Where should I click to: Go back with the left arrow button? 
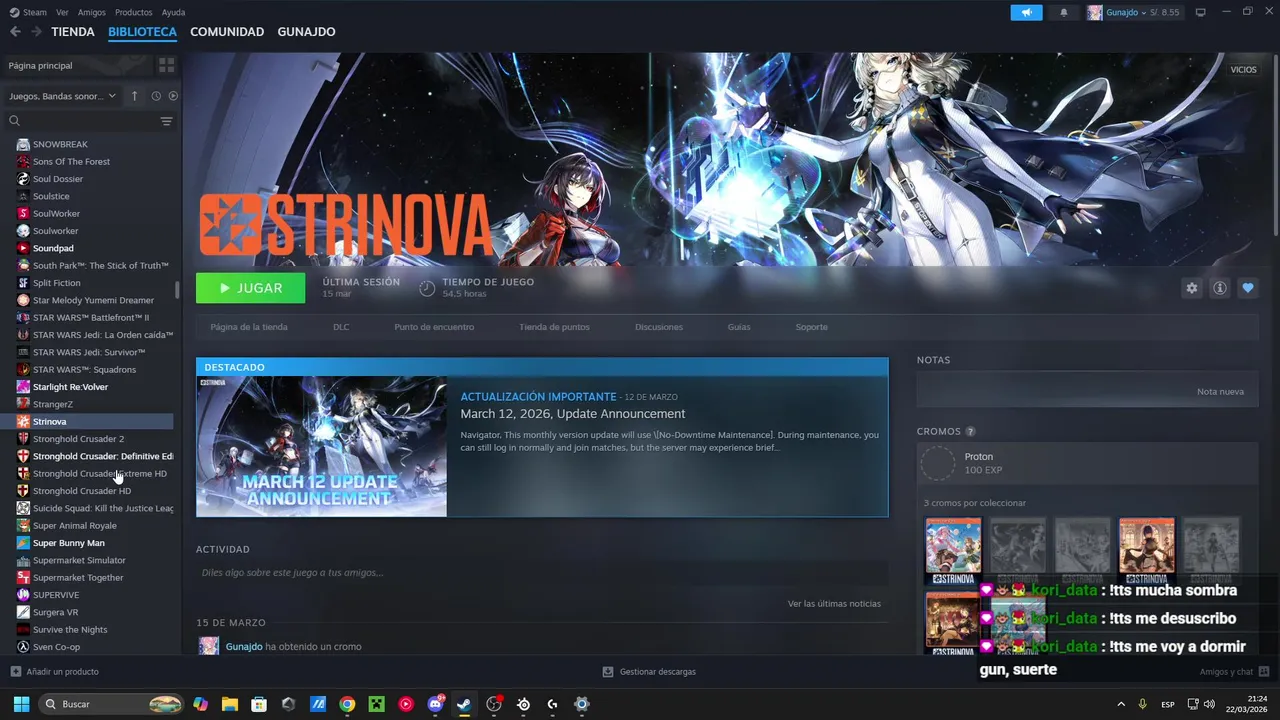15,32
